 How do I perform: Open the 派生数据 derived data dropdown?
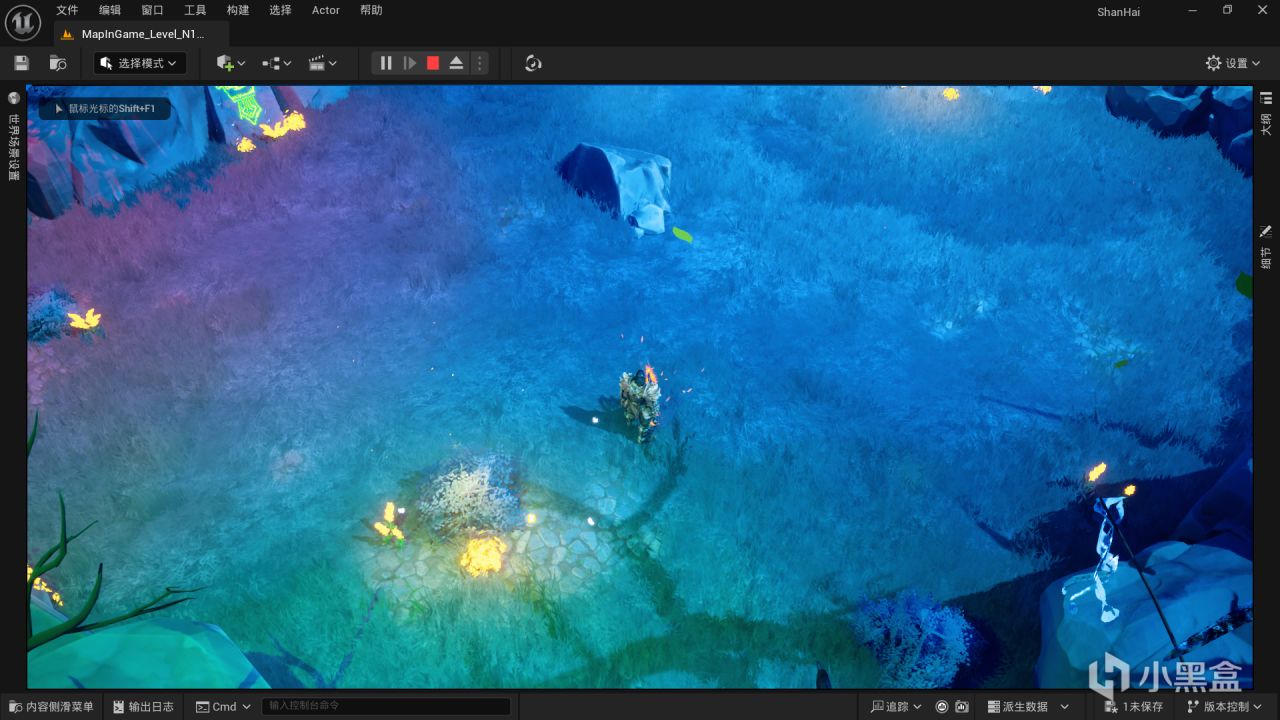(x=1027, y=707)
